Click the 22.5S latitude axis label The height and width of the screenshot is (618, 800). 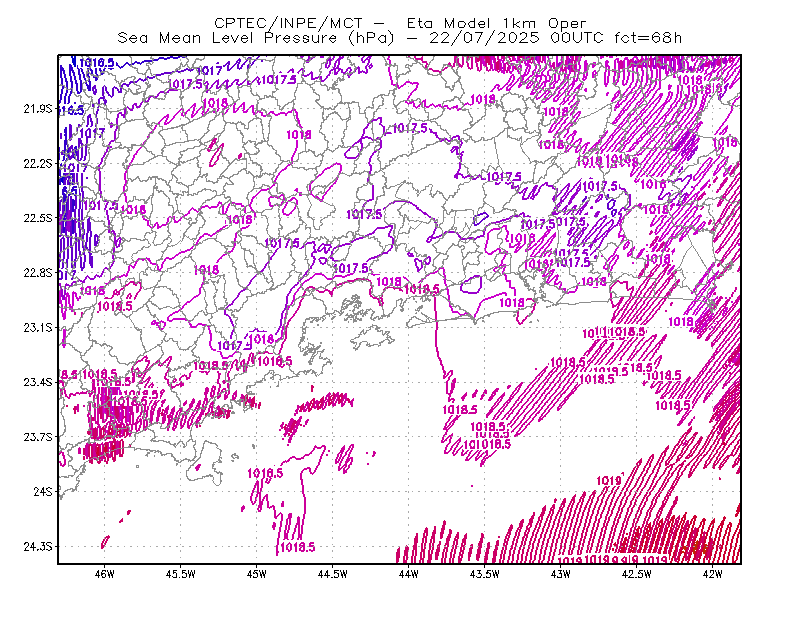[38, 218]
